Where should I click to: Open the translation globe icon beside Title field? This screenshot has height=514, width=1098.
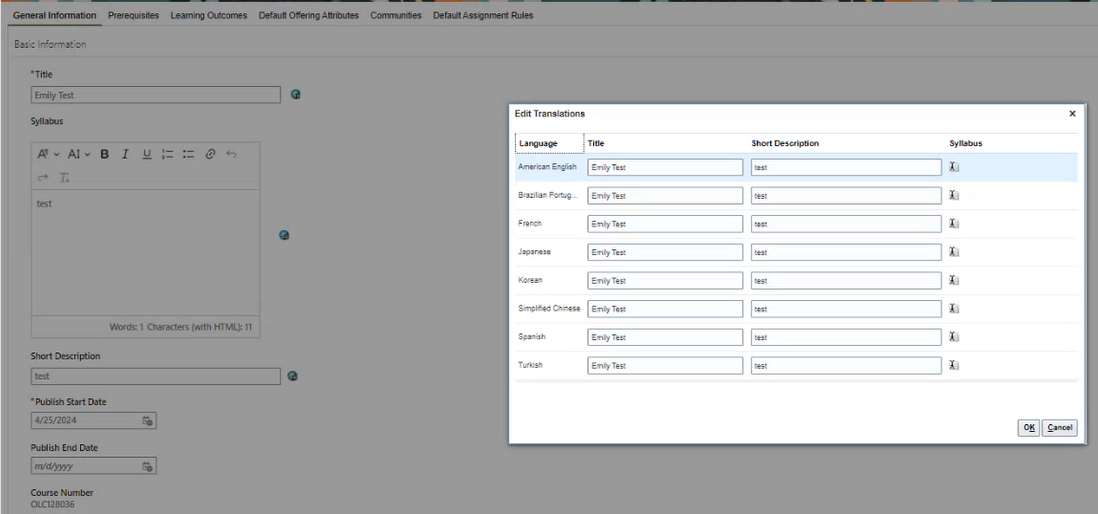point(296,95)
